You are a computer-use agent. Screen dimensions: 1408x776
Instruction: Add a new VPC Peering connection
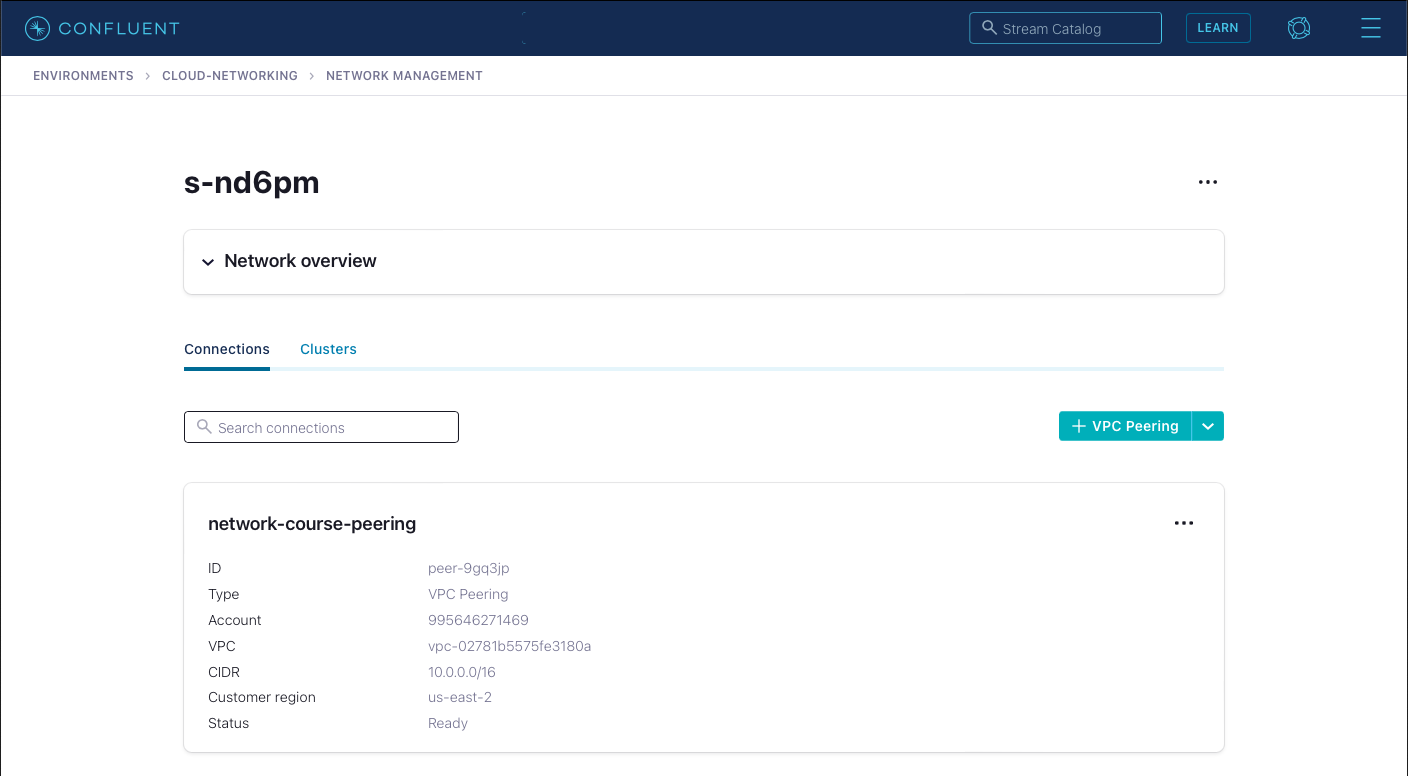coord(1125,426)
